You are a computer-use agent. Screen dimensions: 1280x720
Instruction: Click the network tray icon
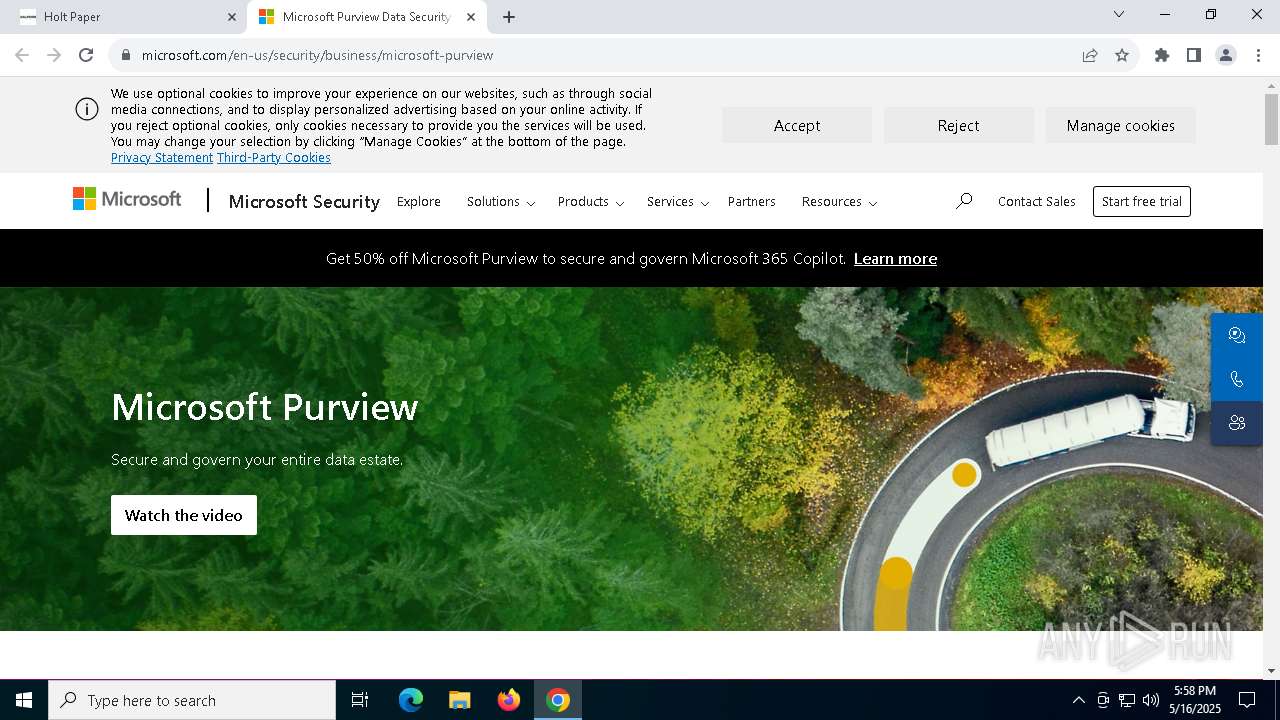pyautogui.click(x=1127, y=700)
